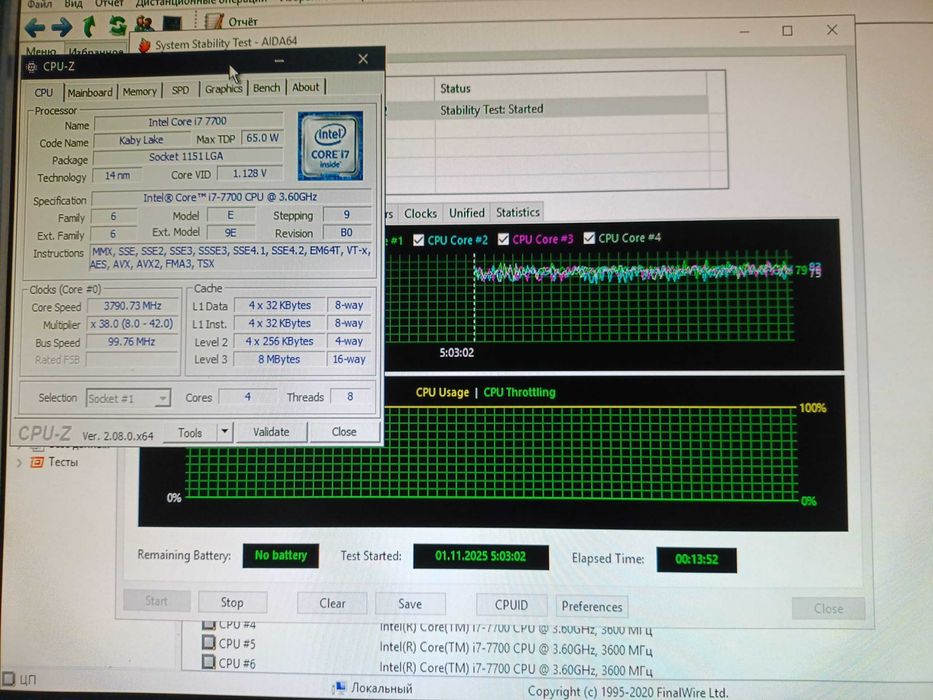Switch to the Clocks tab in stability test

coord(420,213)
